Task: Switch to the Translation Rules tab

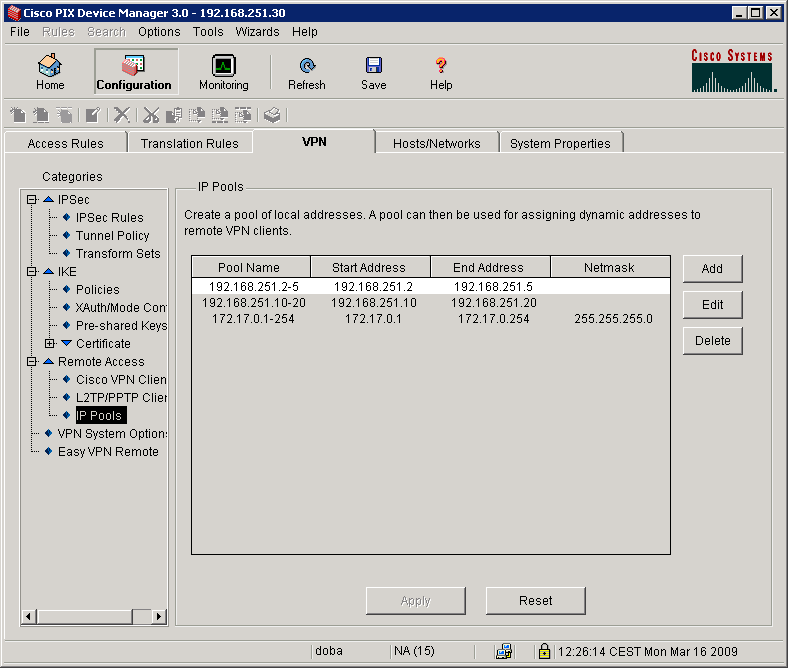Action: 189,143
